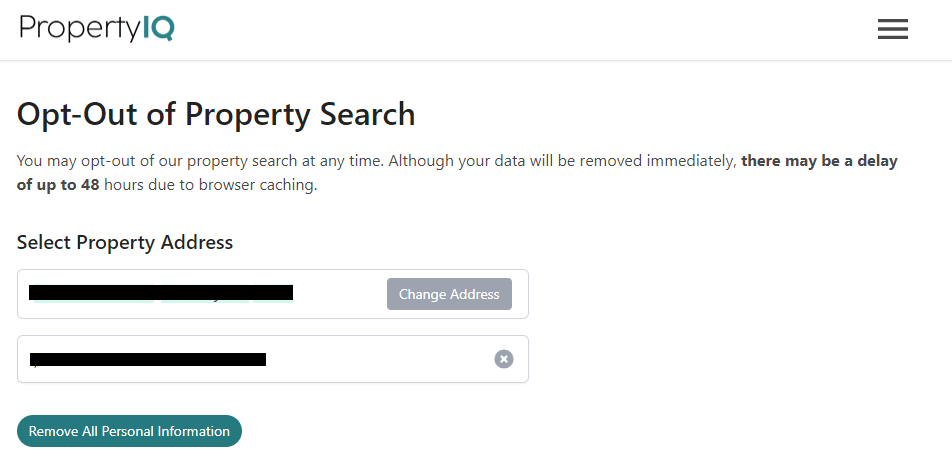952x474 pixels.
Task: Click the Select Property Address label
Action: pos(125,242)
